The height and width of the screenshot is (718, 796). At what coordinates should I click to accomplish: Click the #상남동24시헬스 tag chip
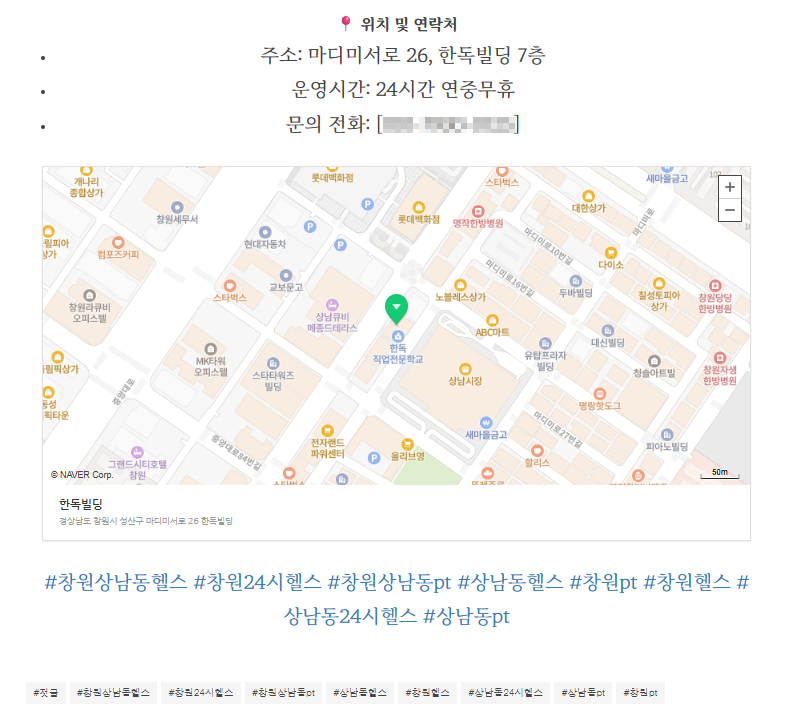(505, 693)
